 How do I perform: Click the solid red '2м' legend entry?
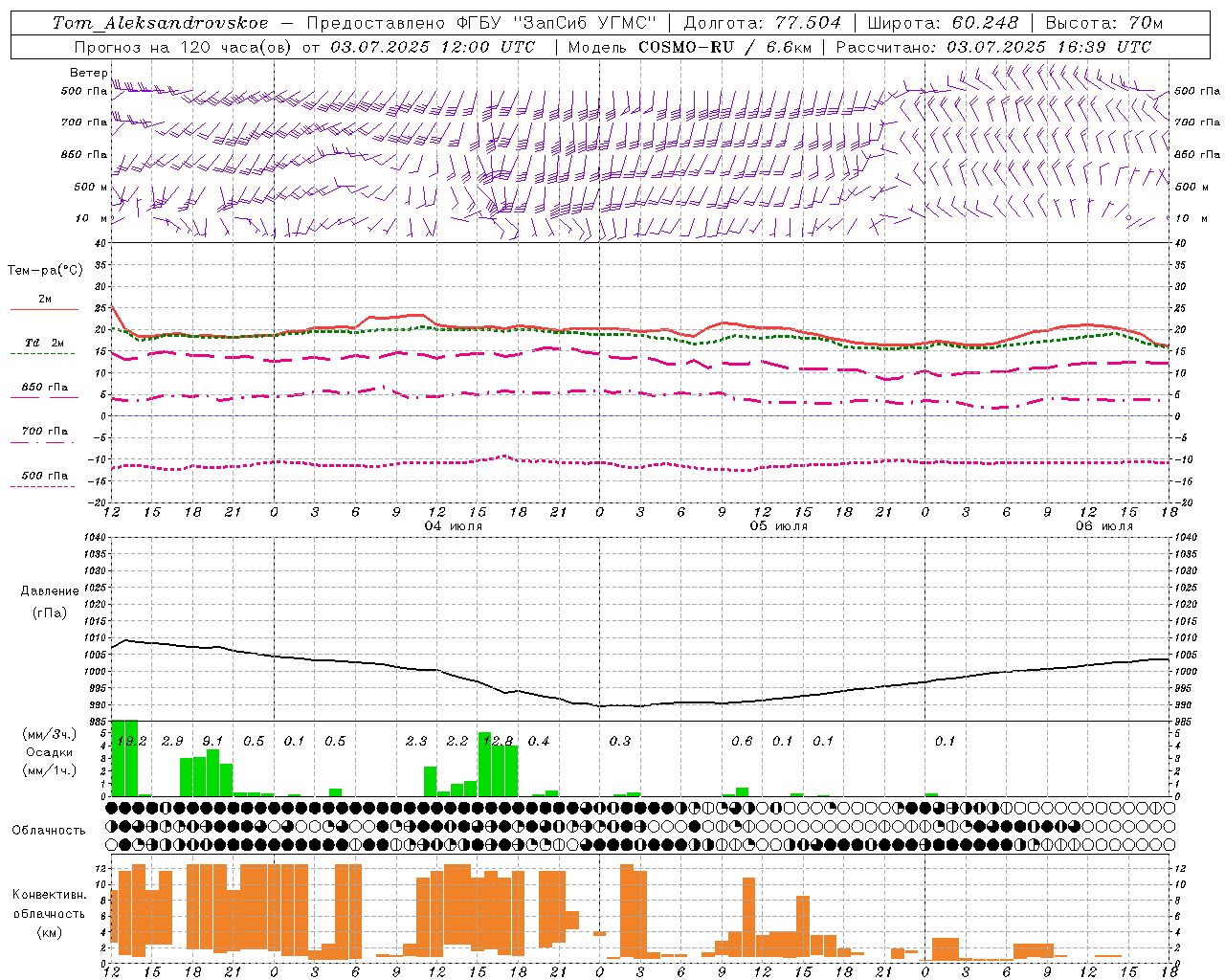coord(45,300)
